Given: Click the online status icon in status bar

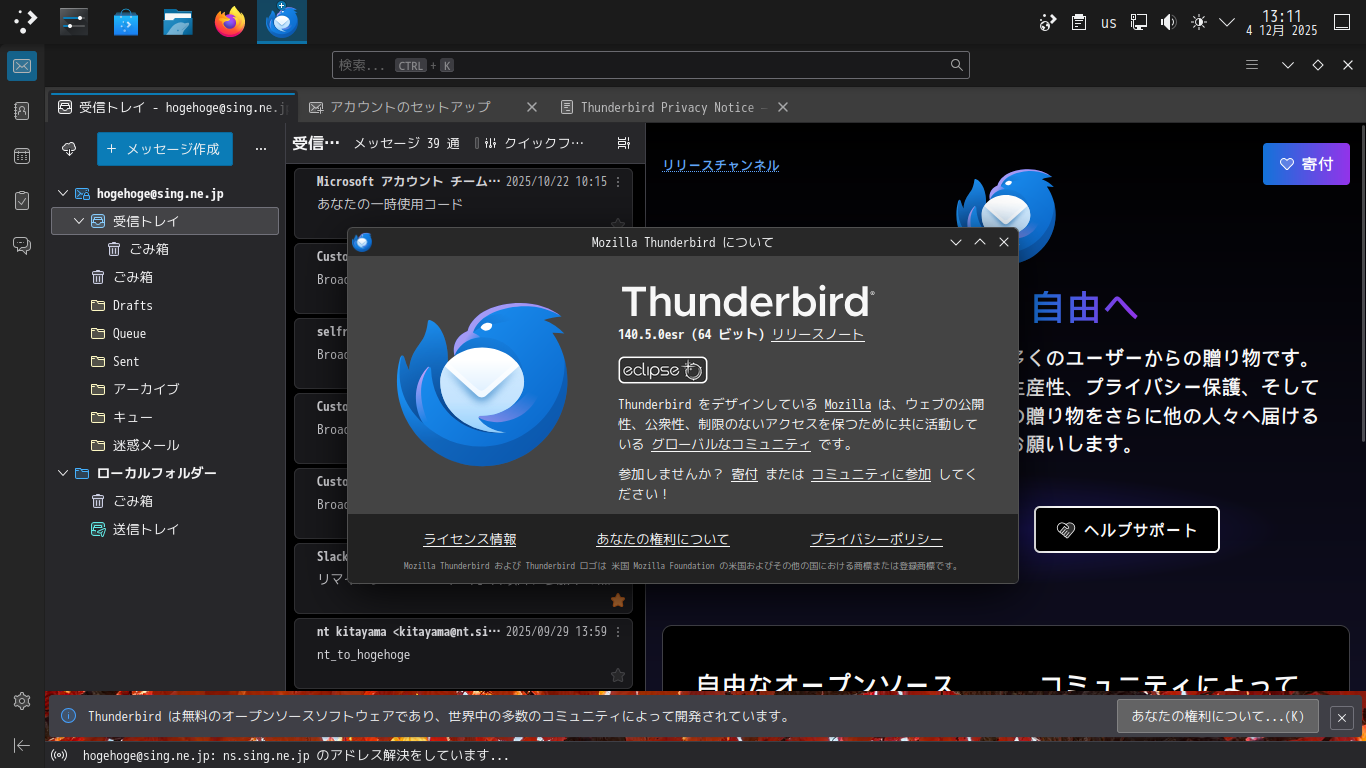Looking at the screenshot, I should click(x=59, y=756).
